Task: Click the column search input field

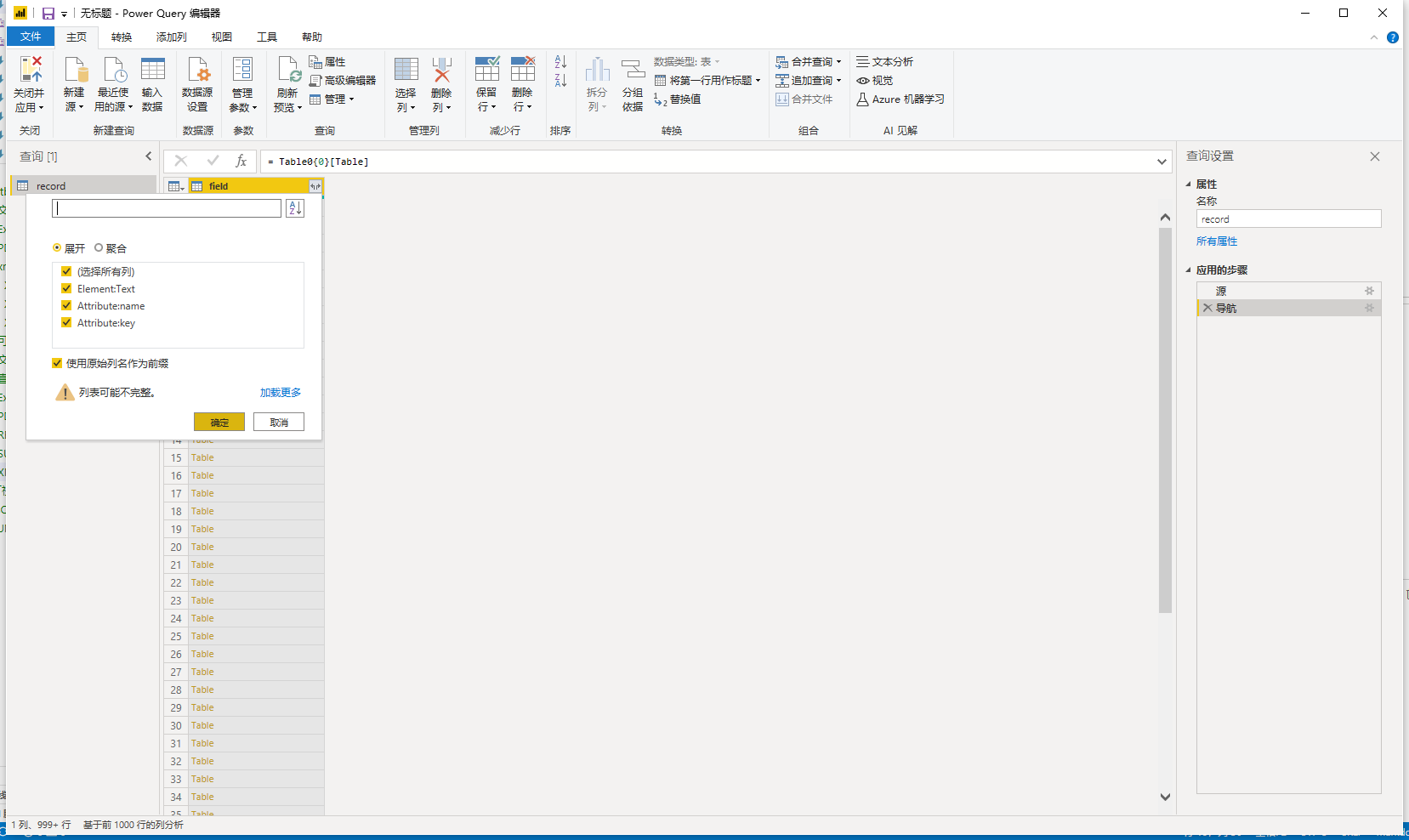Action: pyautogui.click(x=167, y=208)
